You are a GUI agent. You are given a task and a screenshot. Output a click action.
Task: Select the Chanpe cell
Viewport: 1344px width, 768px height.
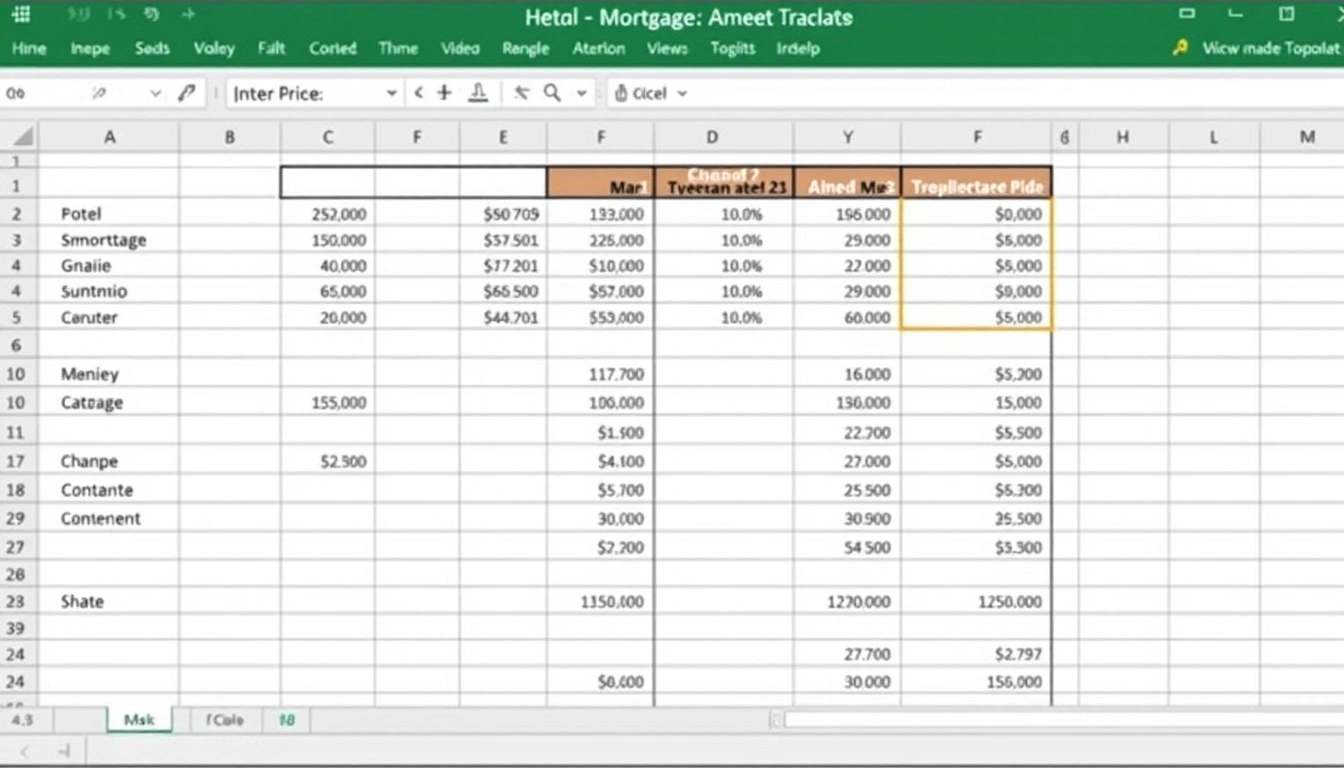point(109,462)
